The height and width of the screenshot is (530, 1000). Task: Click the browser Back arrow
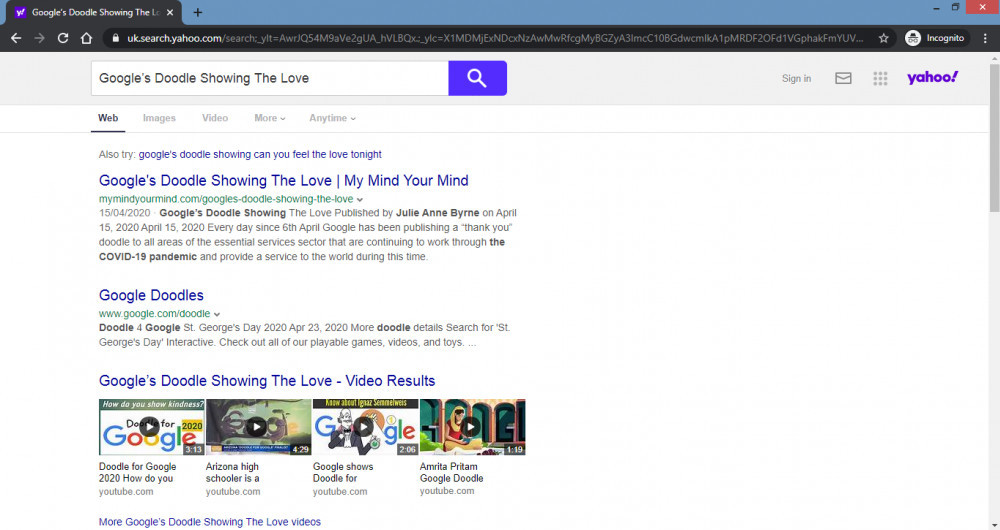(x=16, y=38)
